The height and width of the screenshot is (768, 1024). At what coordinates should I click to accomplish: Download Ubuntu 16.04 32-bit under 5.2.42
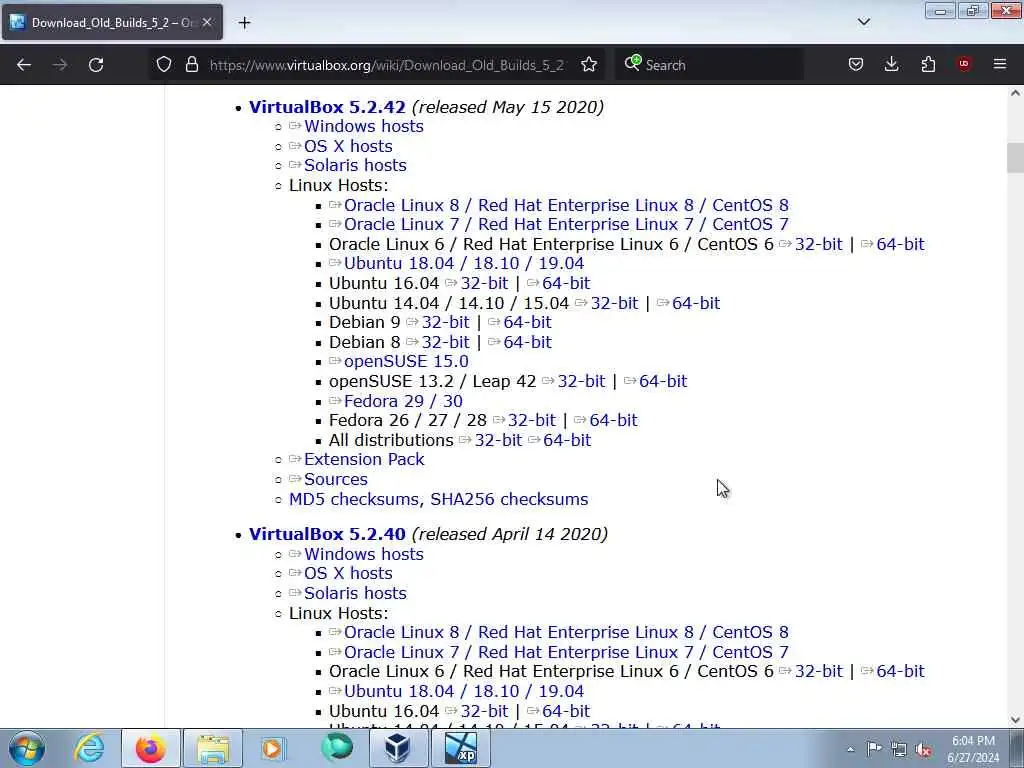tap(484, 283)
